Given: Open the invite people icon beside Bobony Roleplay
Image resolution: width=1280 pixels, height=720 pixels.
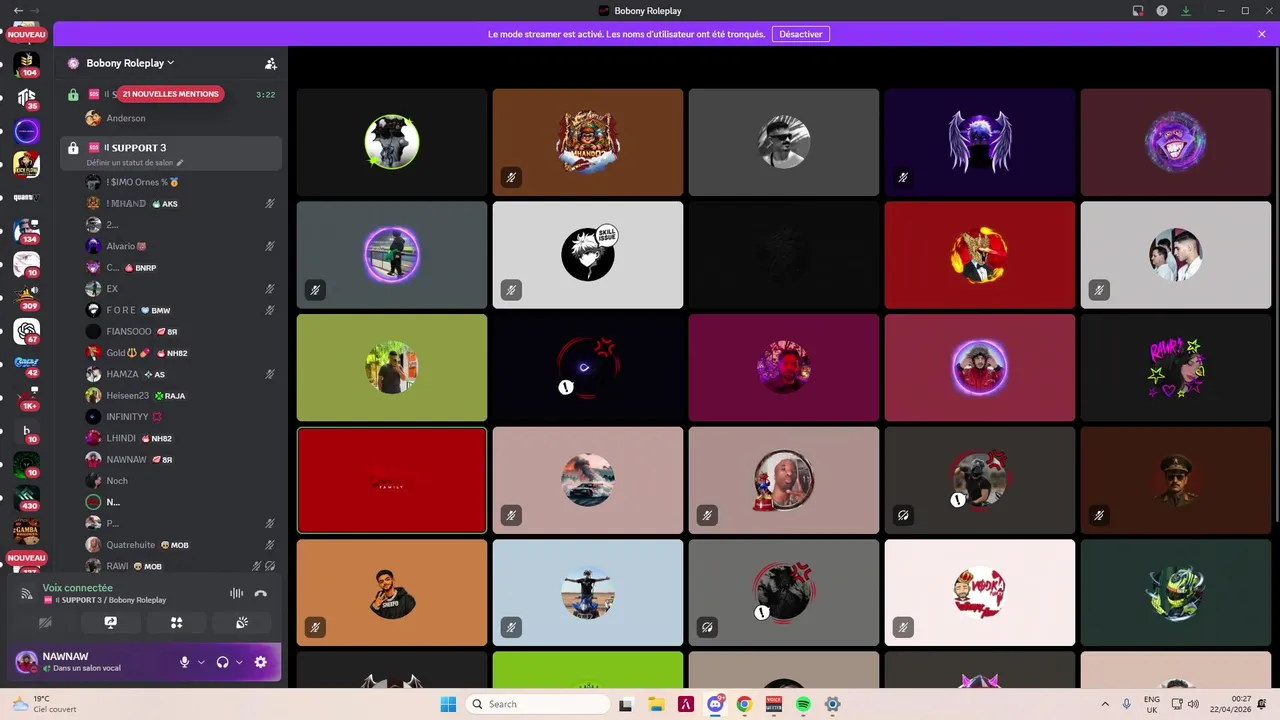Looking at the screenshot, I should pyautogui.click(x=270, y=63).
